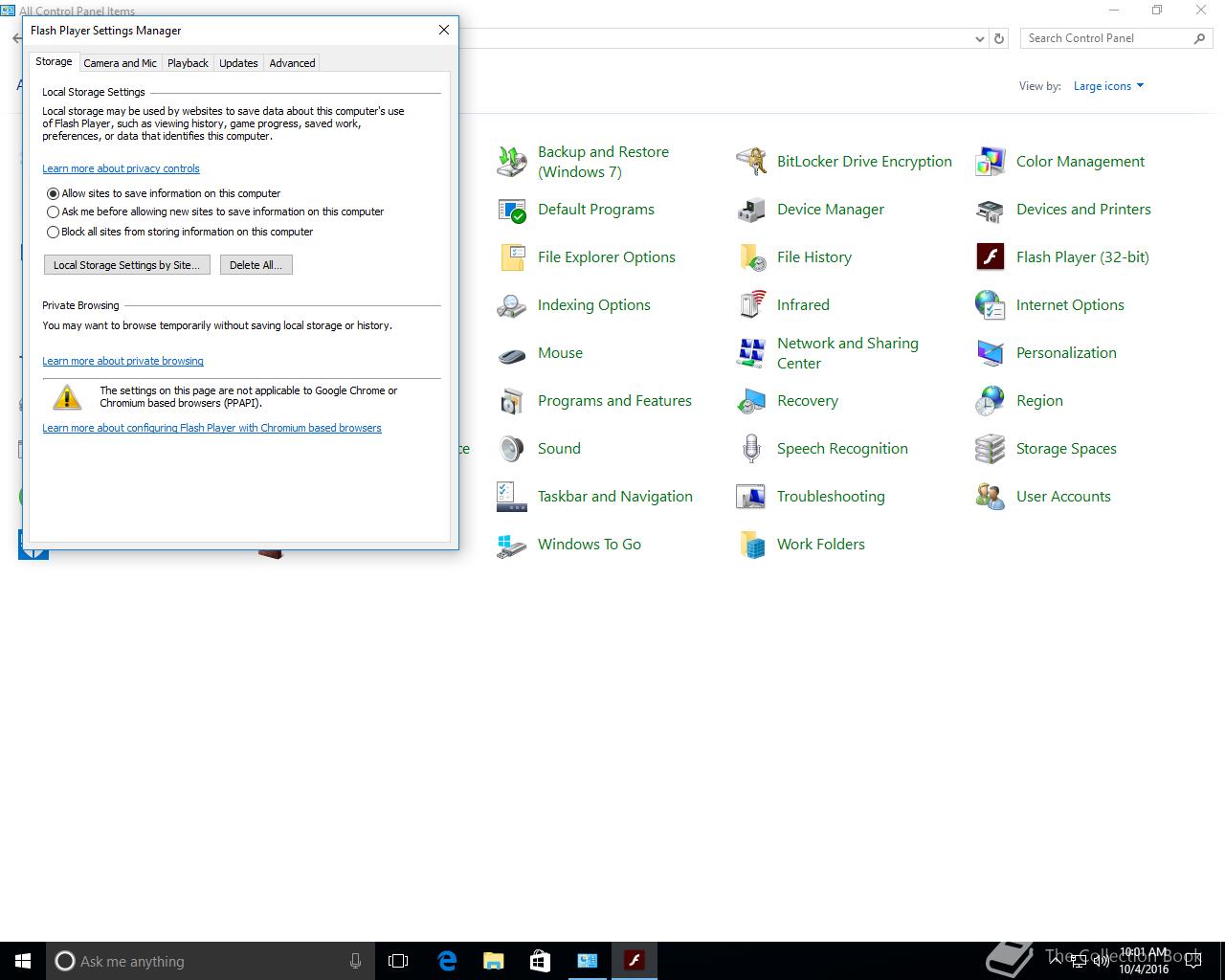Viewport: 1225px width, 980px height.
Task: Select Ask me before allowing new sites
Action: [54, 212]
